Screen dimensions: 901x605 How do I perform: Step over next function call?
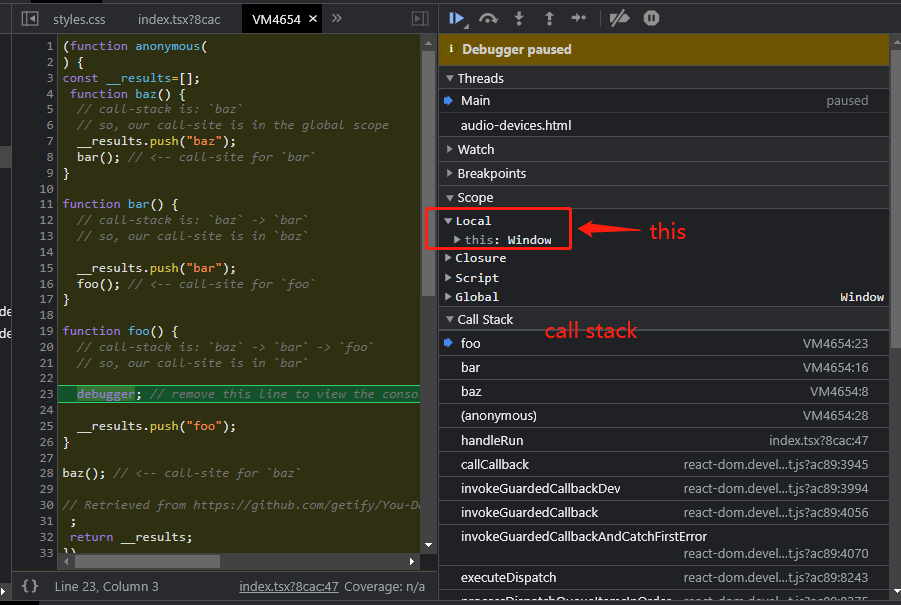pos(488,18)
